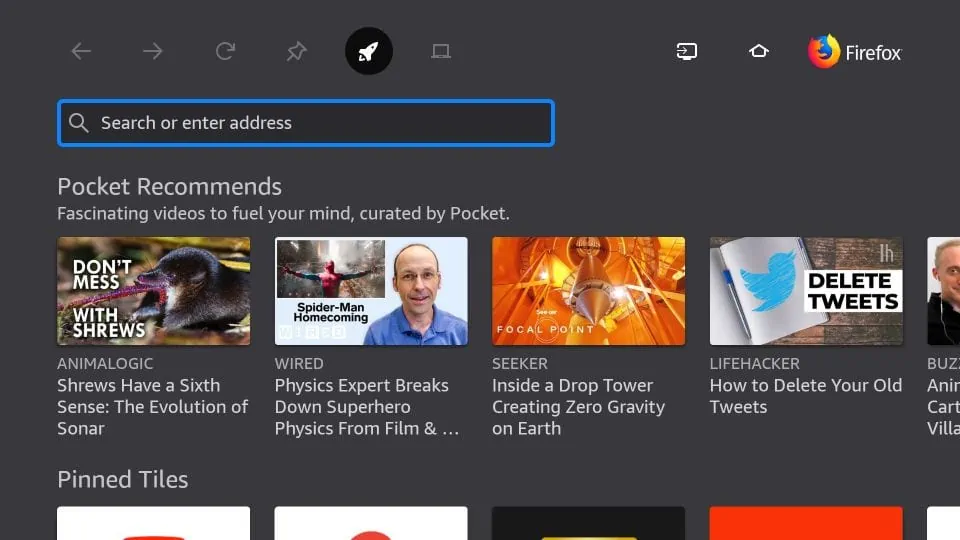Open the Don't Mess With Shrews thumbnail
The image size is (960, 540).
154,291
